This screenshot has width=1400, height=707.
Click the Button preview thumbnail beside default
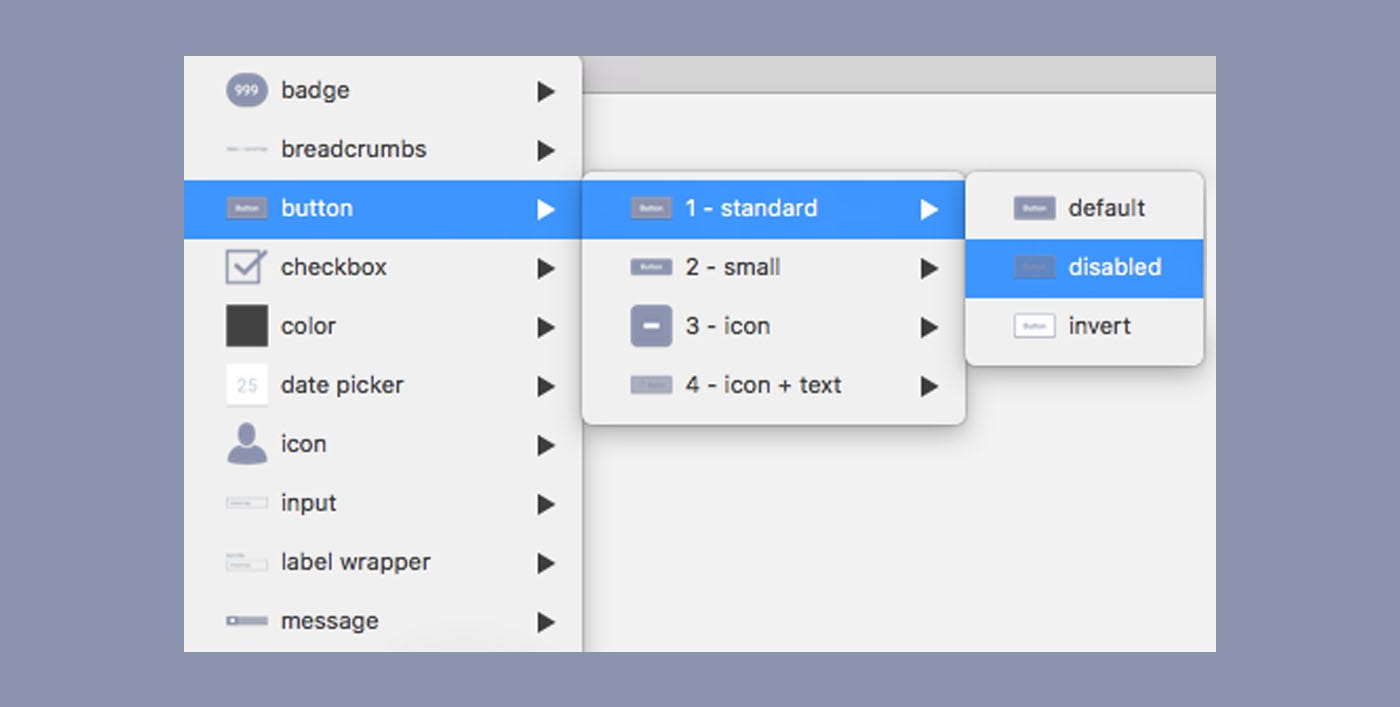1033,208
